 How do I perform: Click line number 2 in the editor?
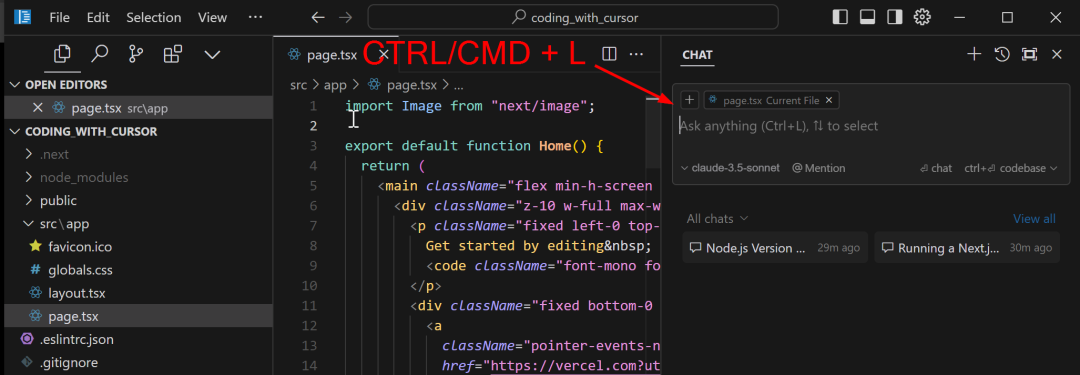[313, 125]
